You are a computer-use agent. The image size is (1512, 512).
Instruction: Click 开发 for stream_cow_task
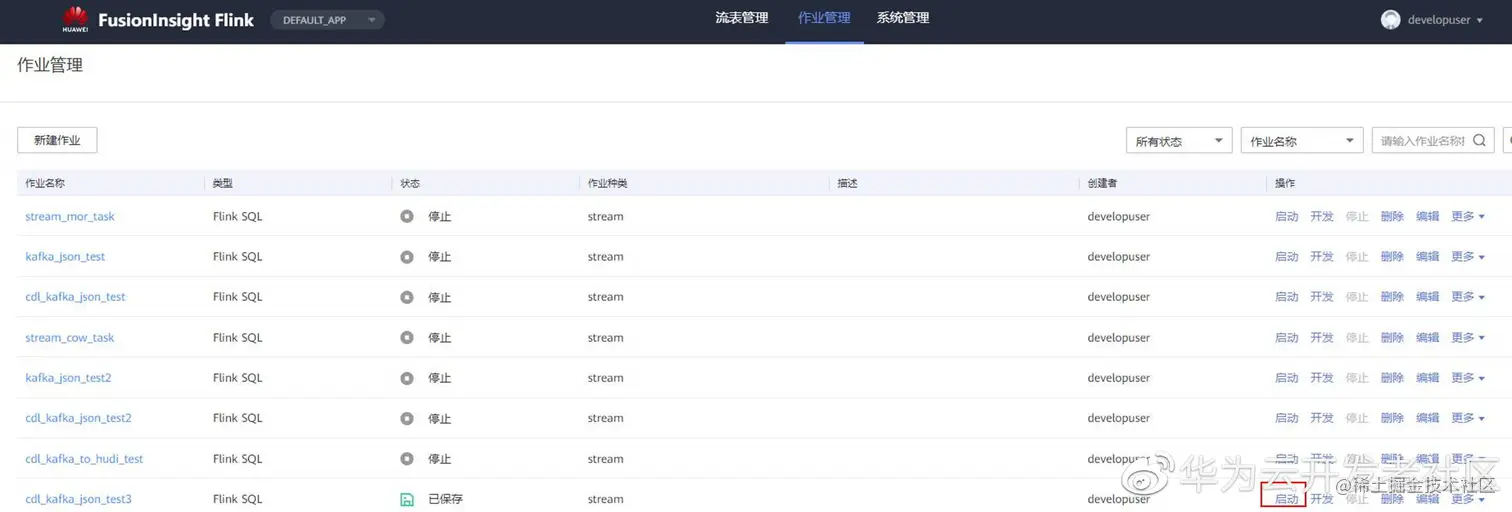pos(1322,338)
